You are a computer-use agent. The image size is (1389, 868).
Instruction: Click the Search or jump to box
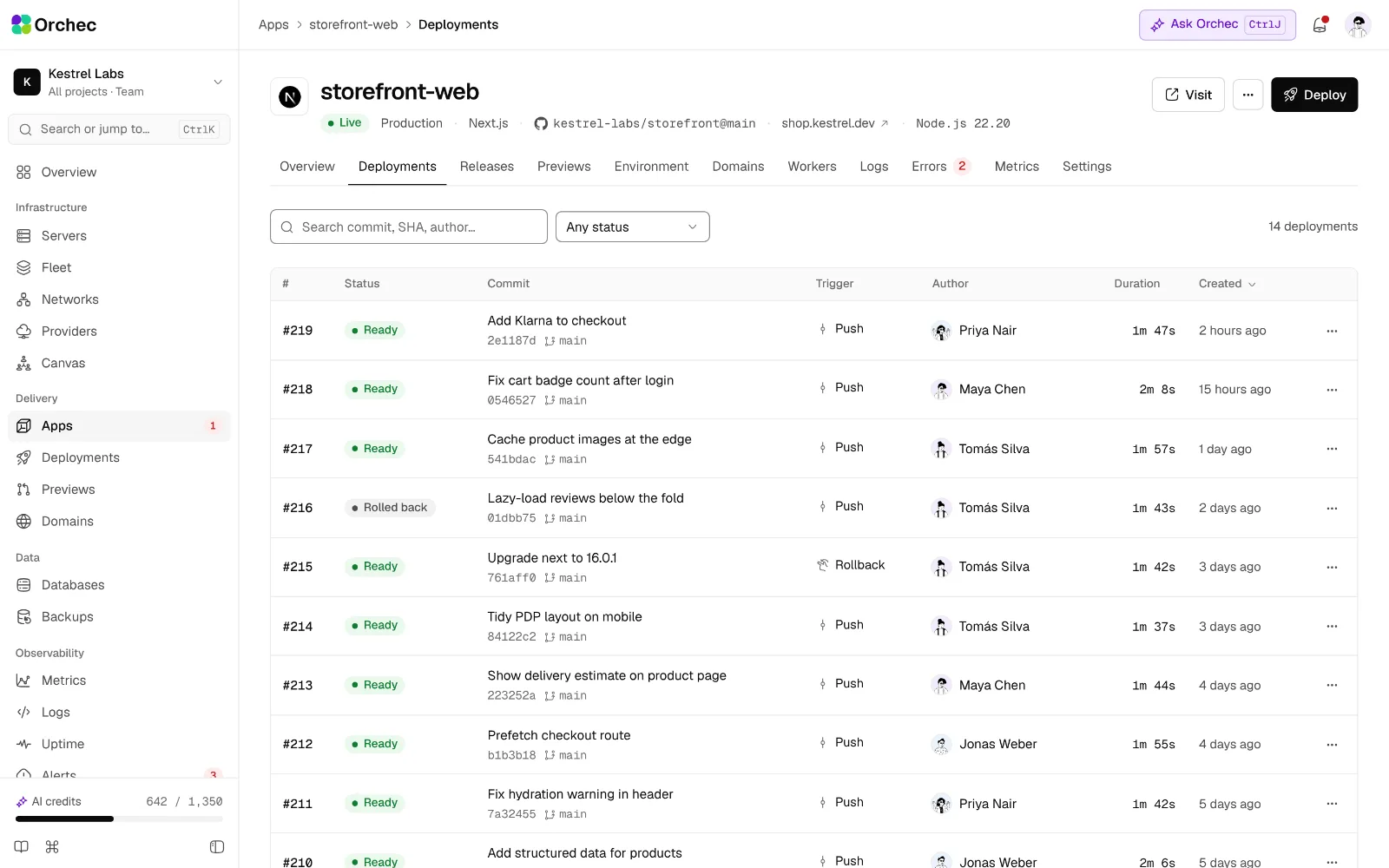click(119, 129)
